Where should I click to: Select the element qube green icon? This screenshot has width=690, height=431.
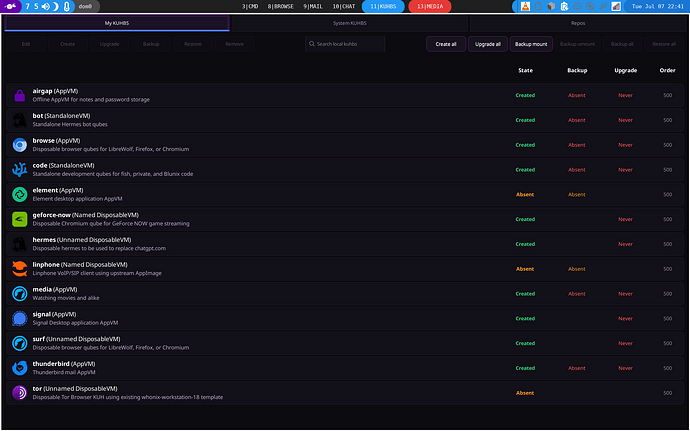click(19, 194)
